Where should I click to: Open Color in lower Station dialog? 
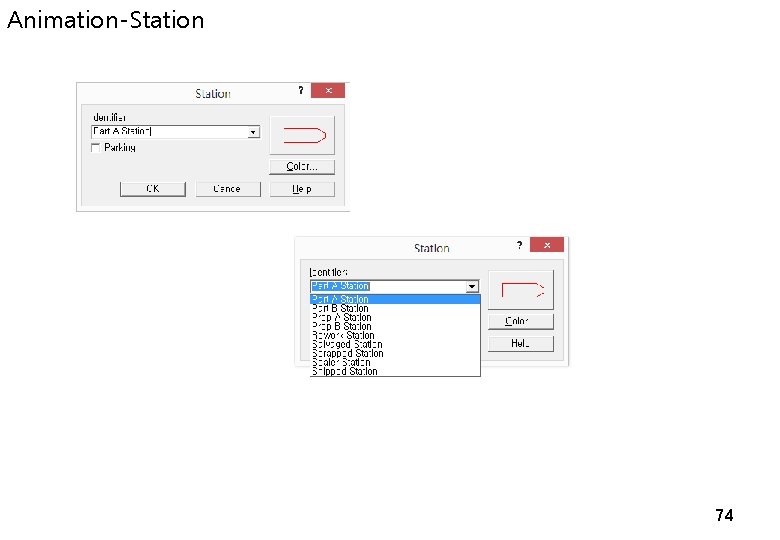pyautogui.click(x=521, y=321)
